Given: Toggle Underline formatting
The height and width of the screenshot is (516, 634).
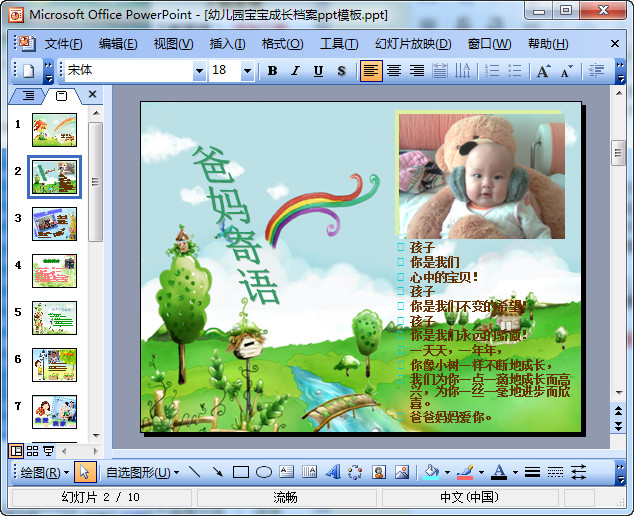Looking at the screenshot, I should click(x=319, y=71).
